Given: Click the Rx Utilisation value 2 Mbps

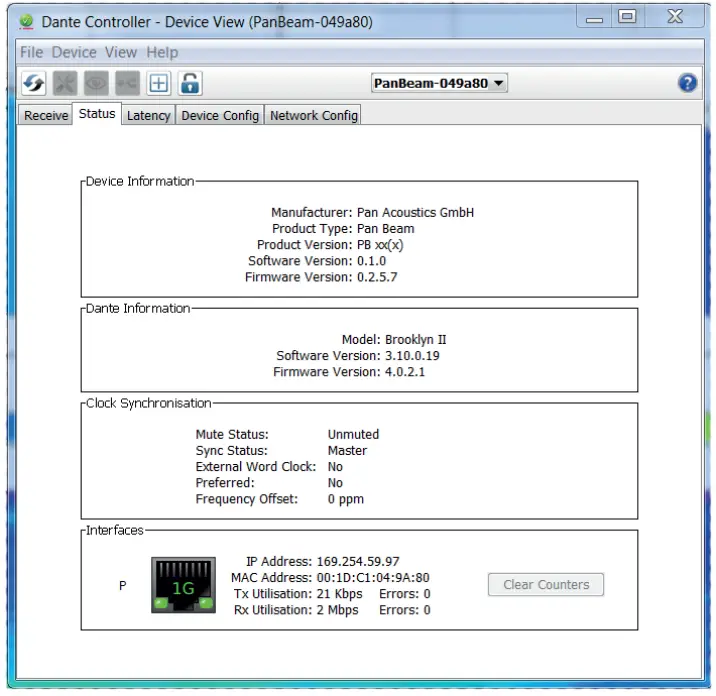Looking at the screenshot, I should (337, 610).
